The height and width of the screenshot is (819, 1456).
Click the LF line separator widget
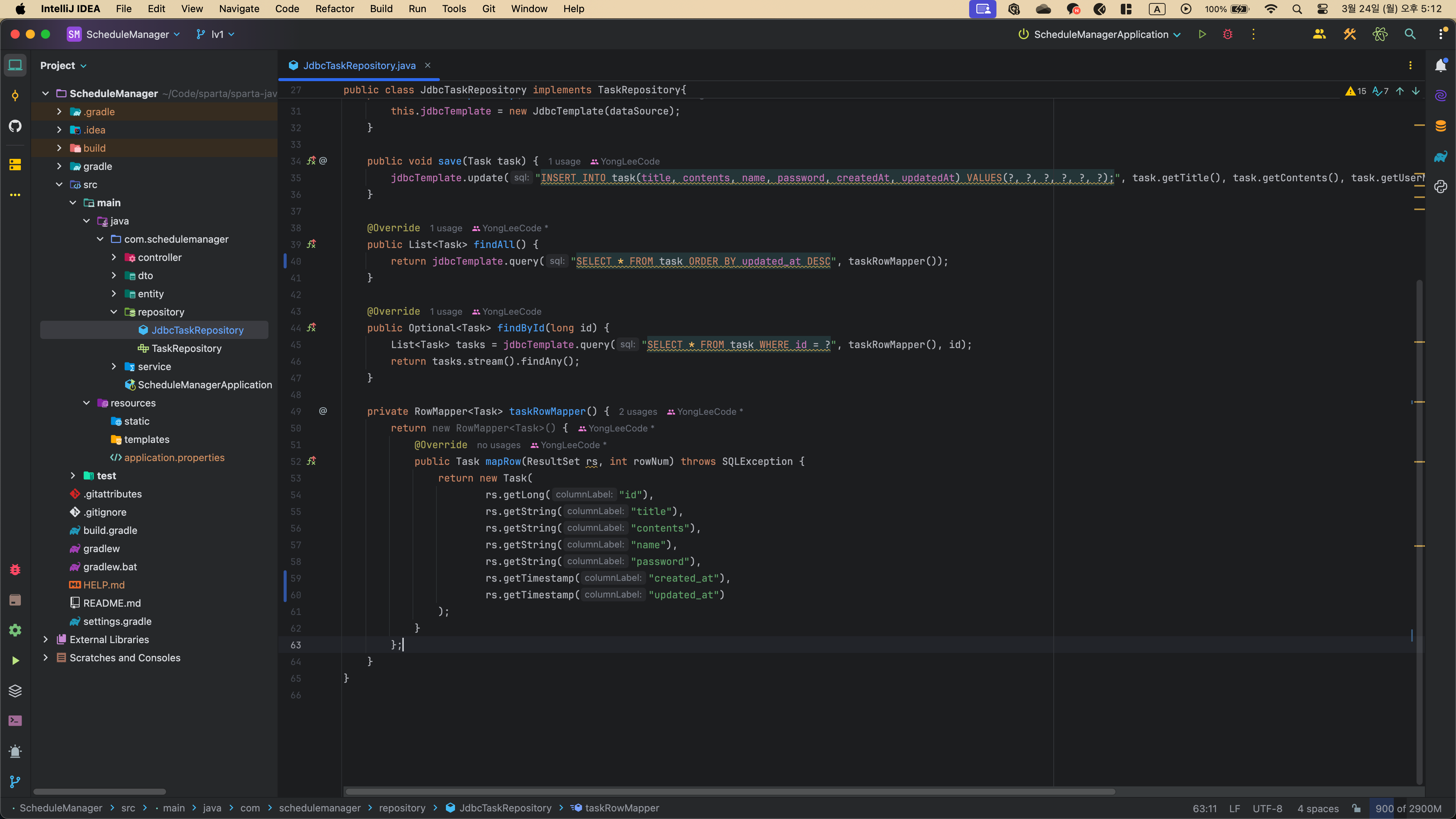(1235, 808)
